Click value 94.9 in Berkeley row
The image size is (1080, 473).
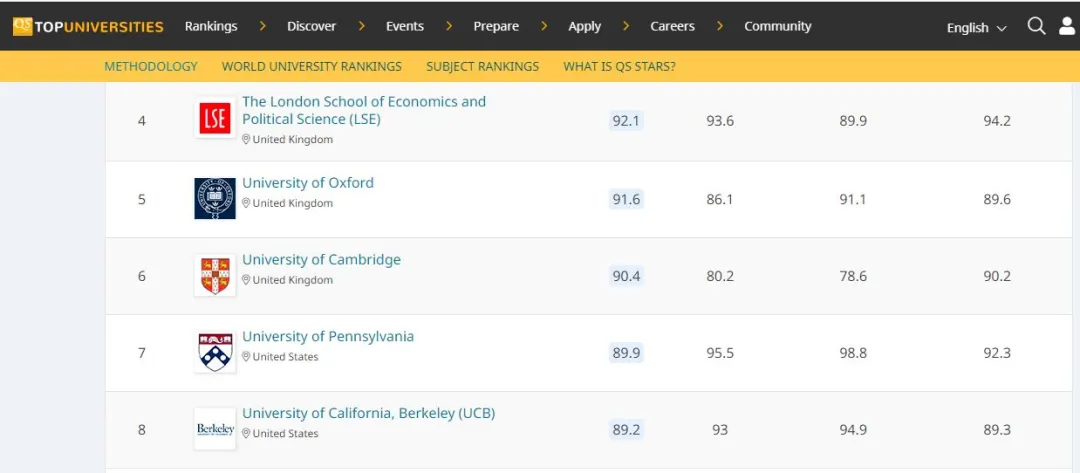(x=853, y=430)
